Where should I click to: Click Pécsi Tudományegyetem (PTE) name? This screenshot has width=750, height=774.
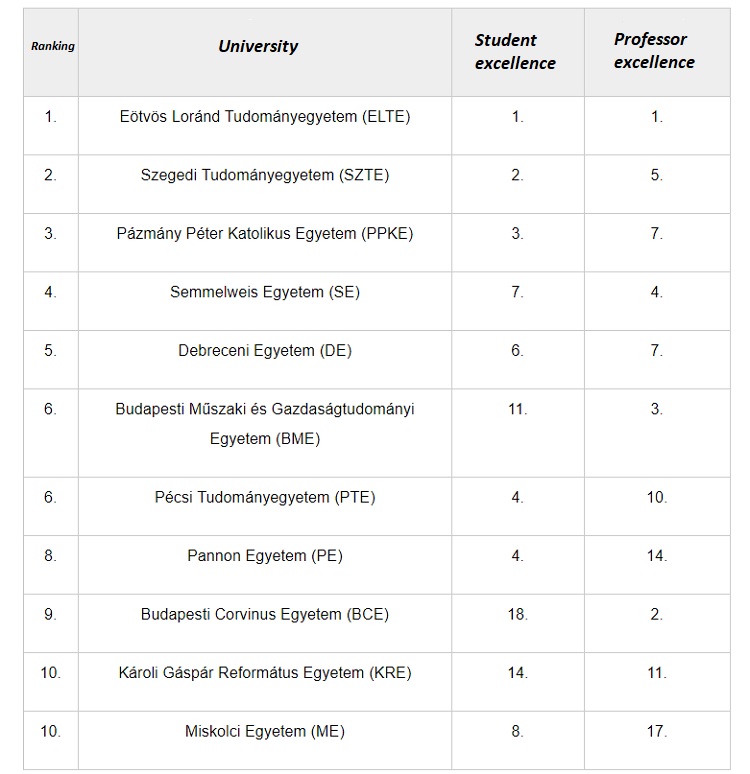pos(265,497)
